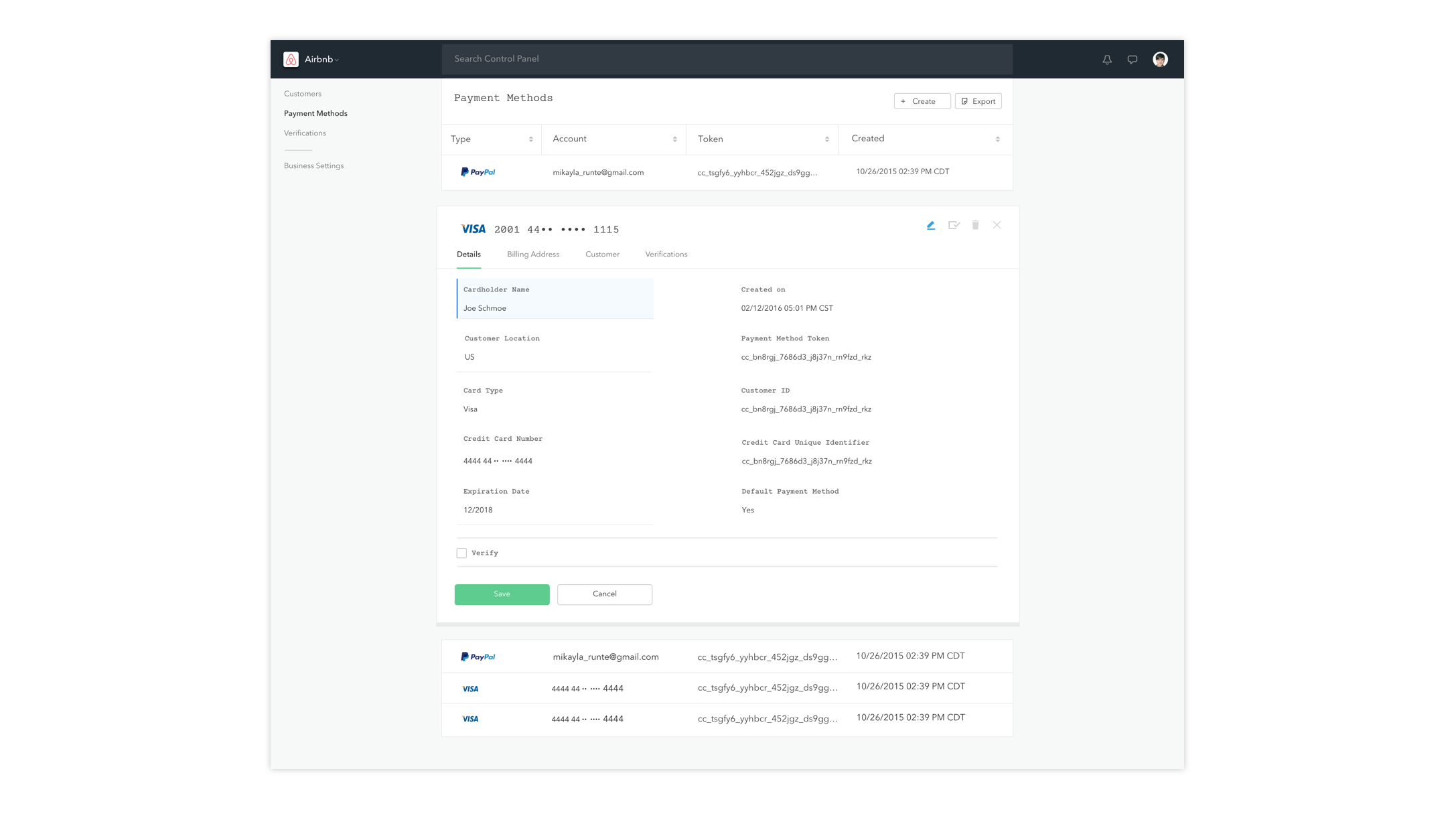1456x820 pixels.
Task: Click the trash delete icon
Action: 975,225
